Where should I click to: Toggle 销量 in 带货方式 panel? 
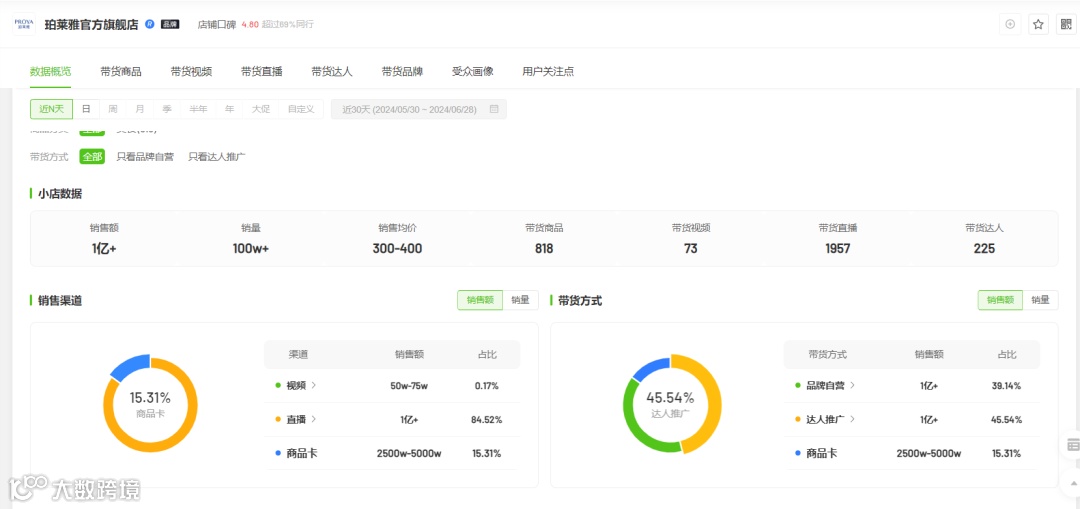1041,300
